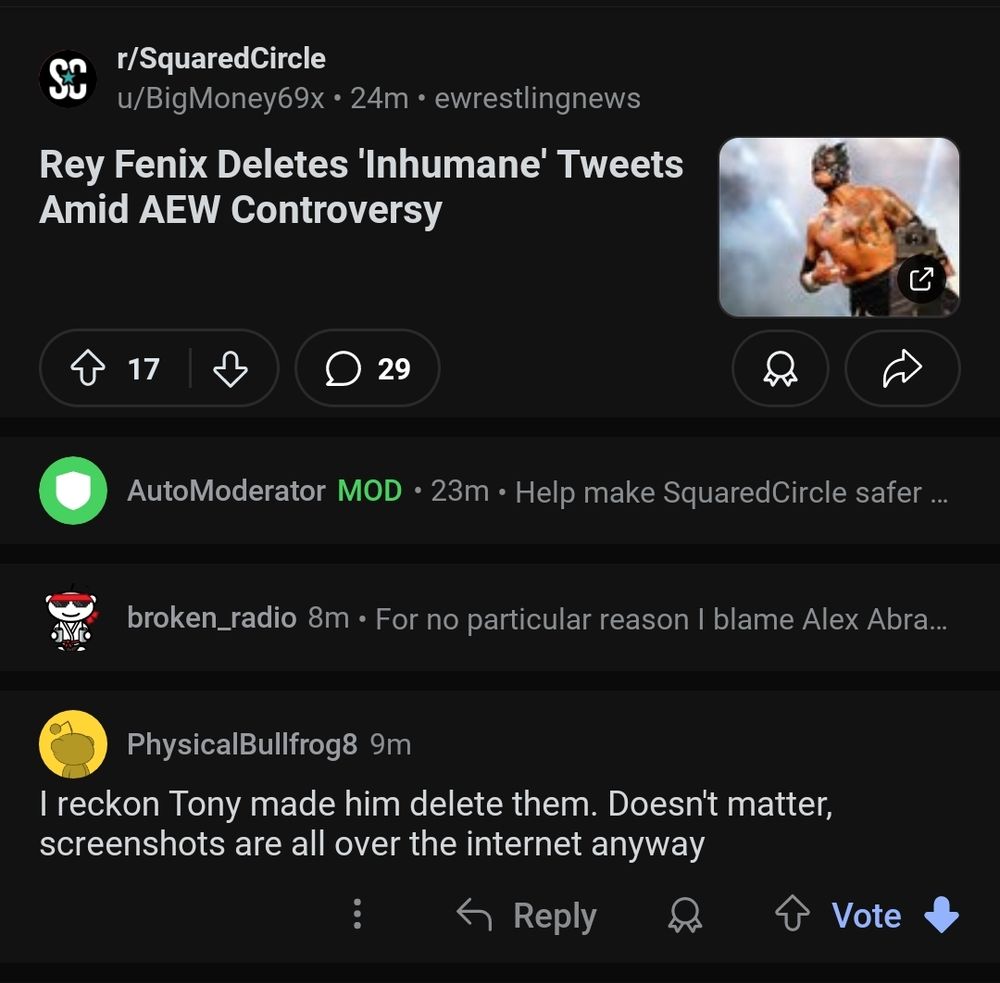Tap PhysicalBullfrog8's yellow avatar
The height and width of the screenshot is (983, 1000).
[73, 745]
